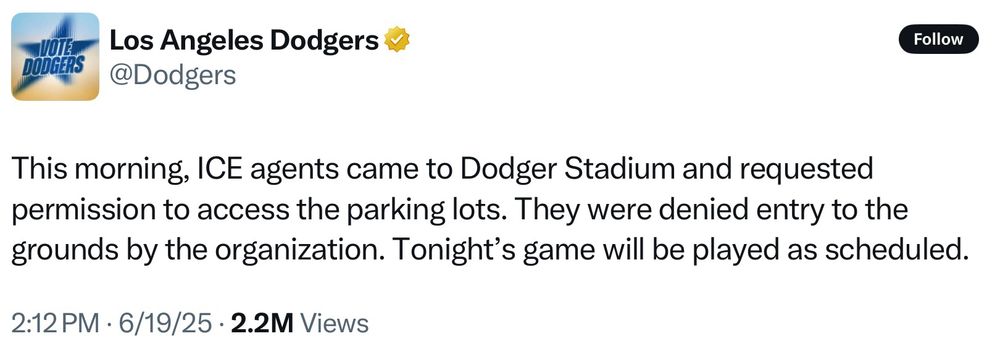The image size is (1000, 364).
Task: Open the @Dodgers handle link
Action: 173,75
